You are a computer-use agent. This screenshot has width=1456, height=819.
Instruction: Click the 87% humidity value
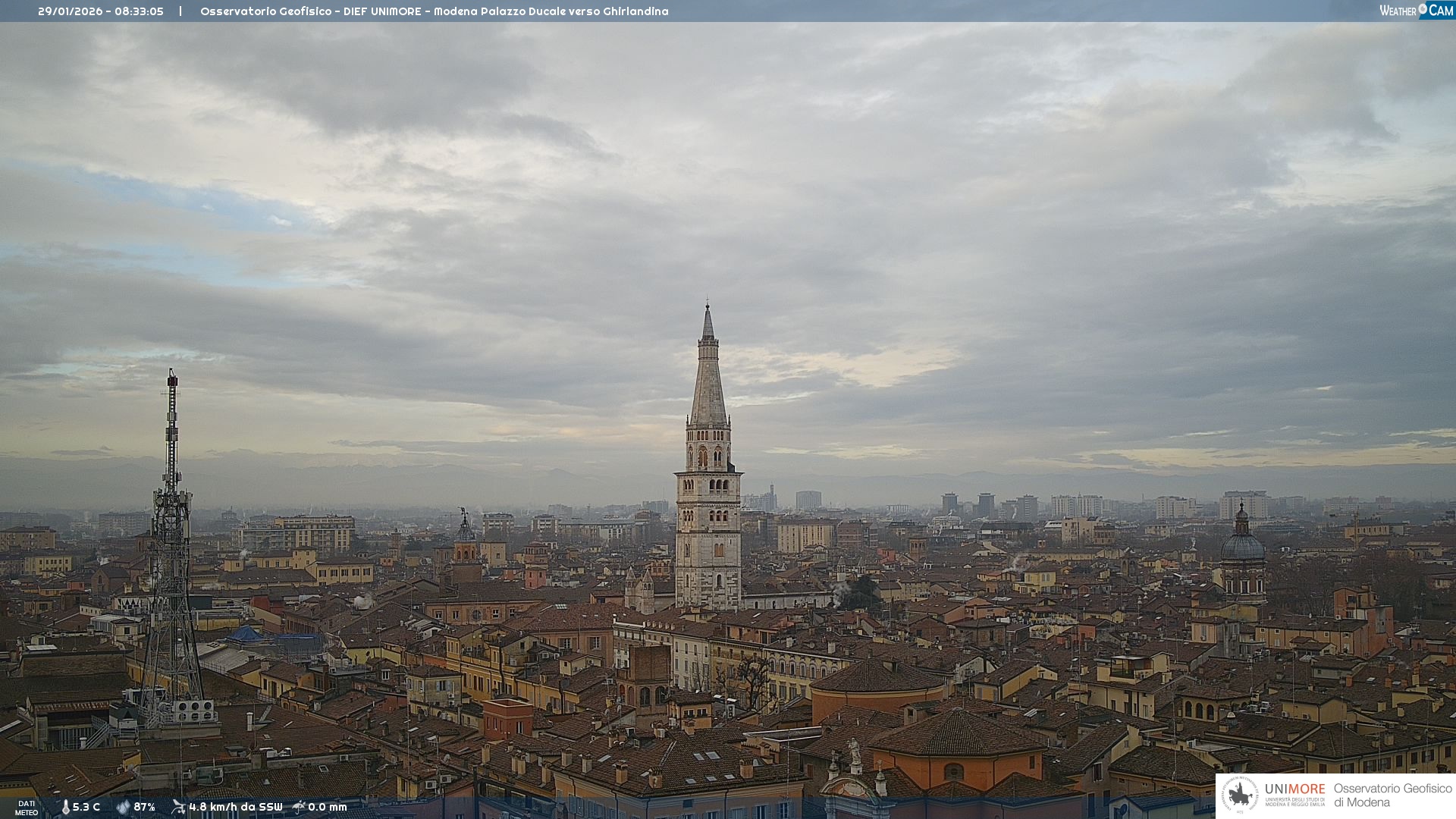[144, 807]
